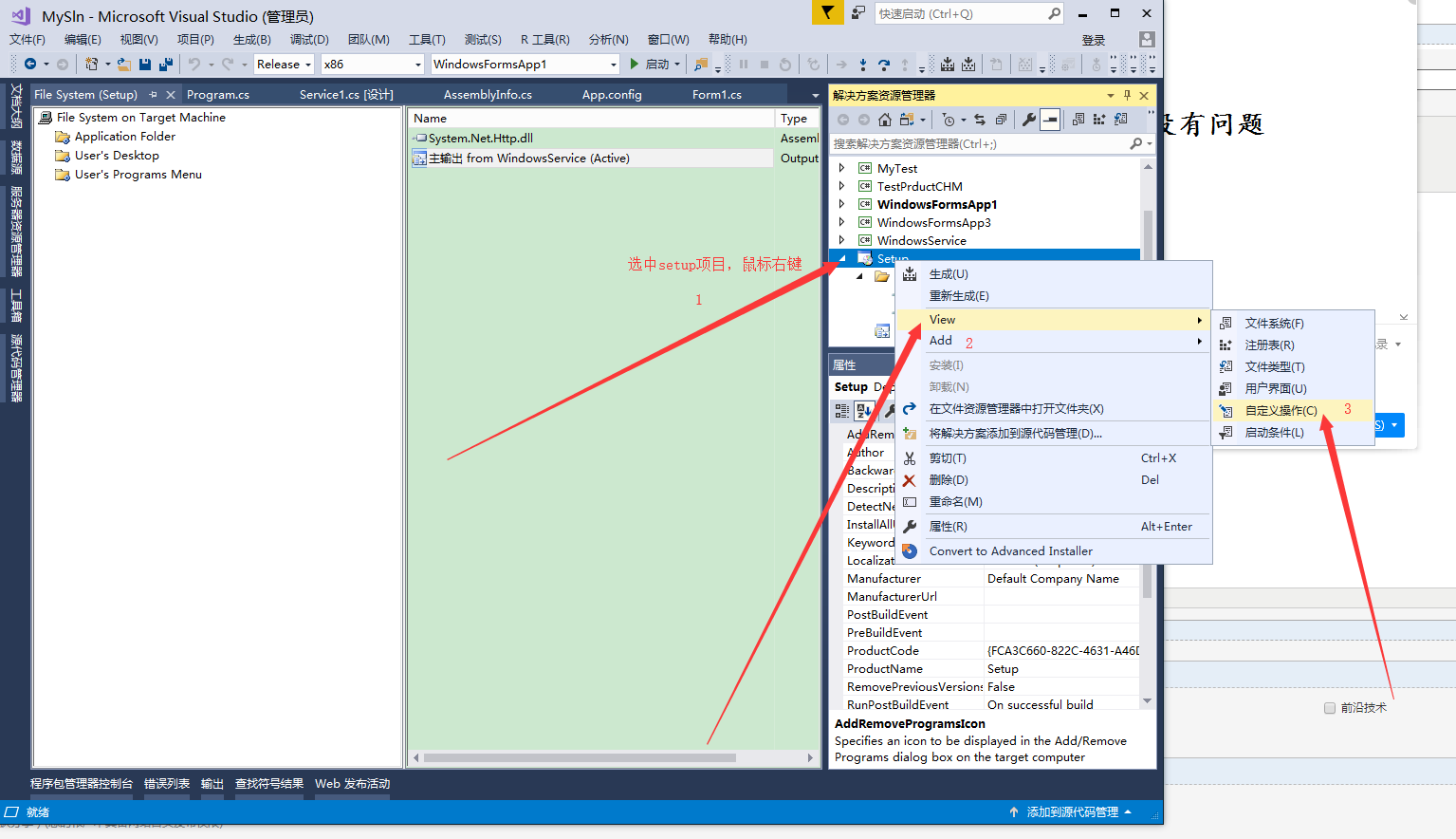Click the 登录 sign-in link
The image size is (1456, 839).
pos(1094,40)
